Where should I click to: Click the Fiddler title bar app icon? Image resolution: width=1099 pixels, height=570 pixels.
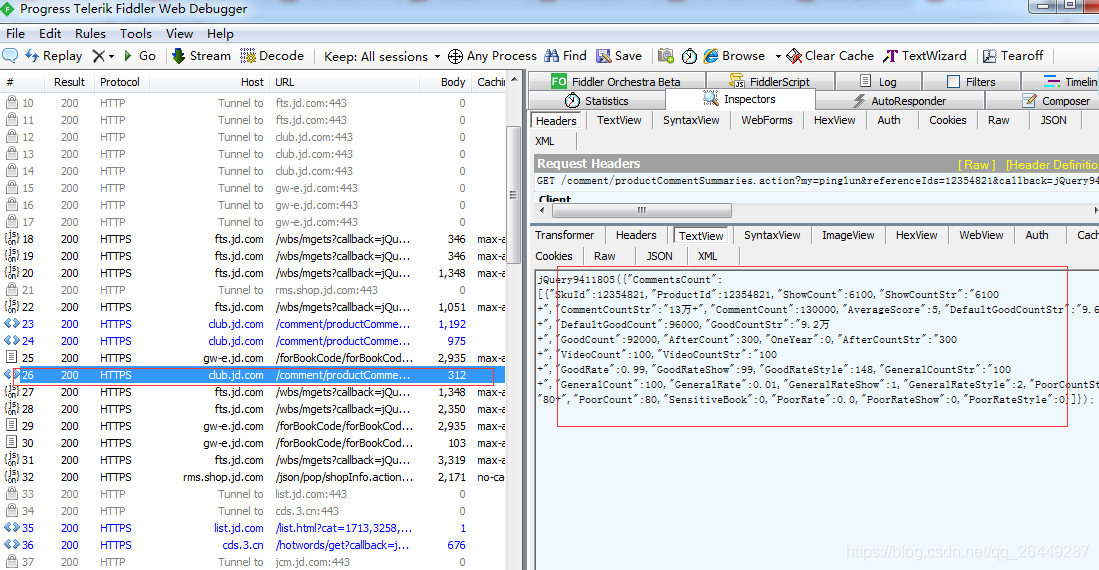[8, 9]
